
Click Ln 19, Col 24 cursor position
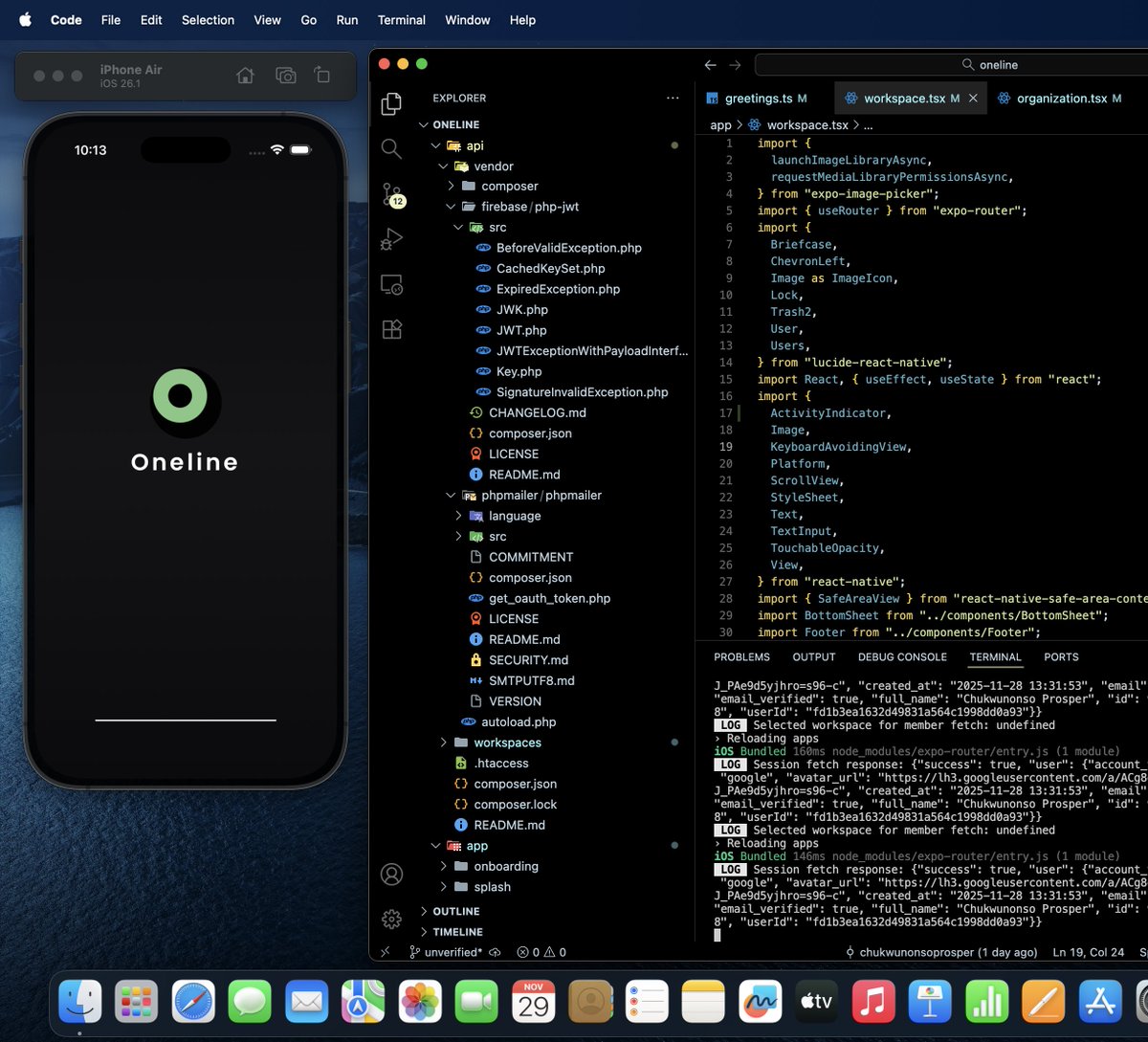1088,952
